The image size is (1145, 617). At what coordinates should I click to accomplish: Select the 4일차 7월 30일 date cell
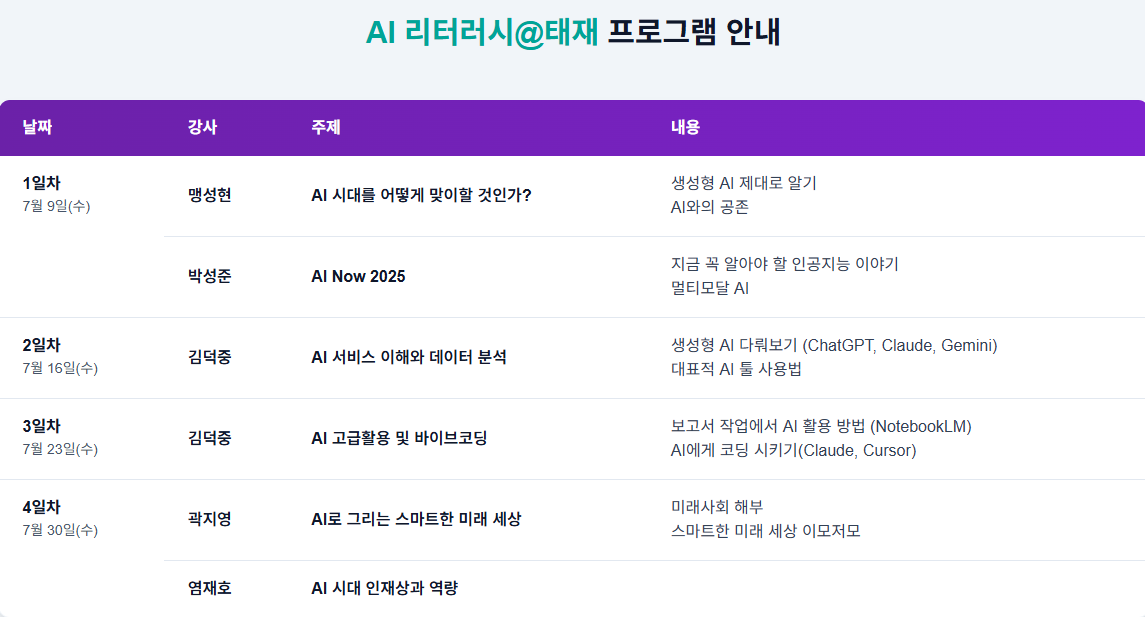pyautogui.click(x=60, y=518)
